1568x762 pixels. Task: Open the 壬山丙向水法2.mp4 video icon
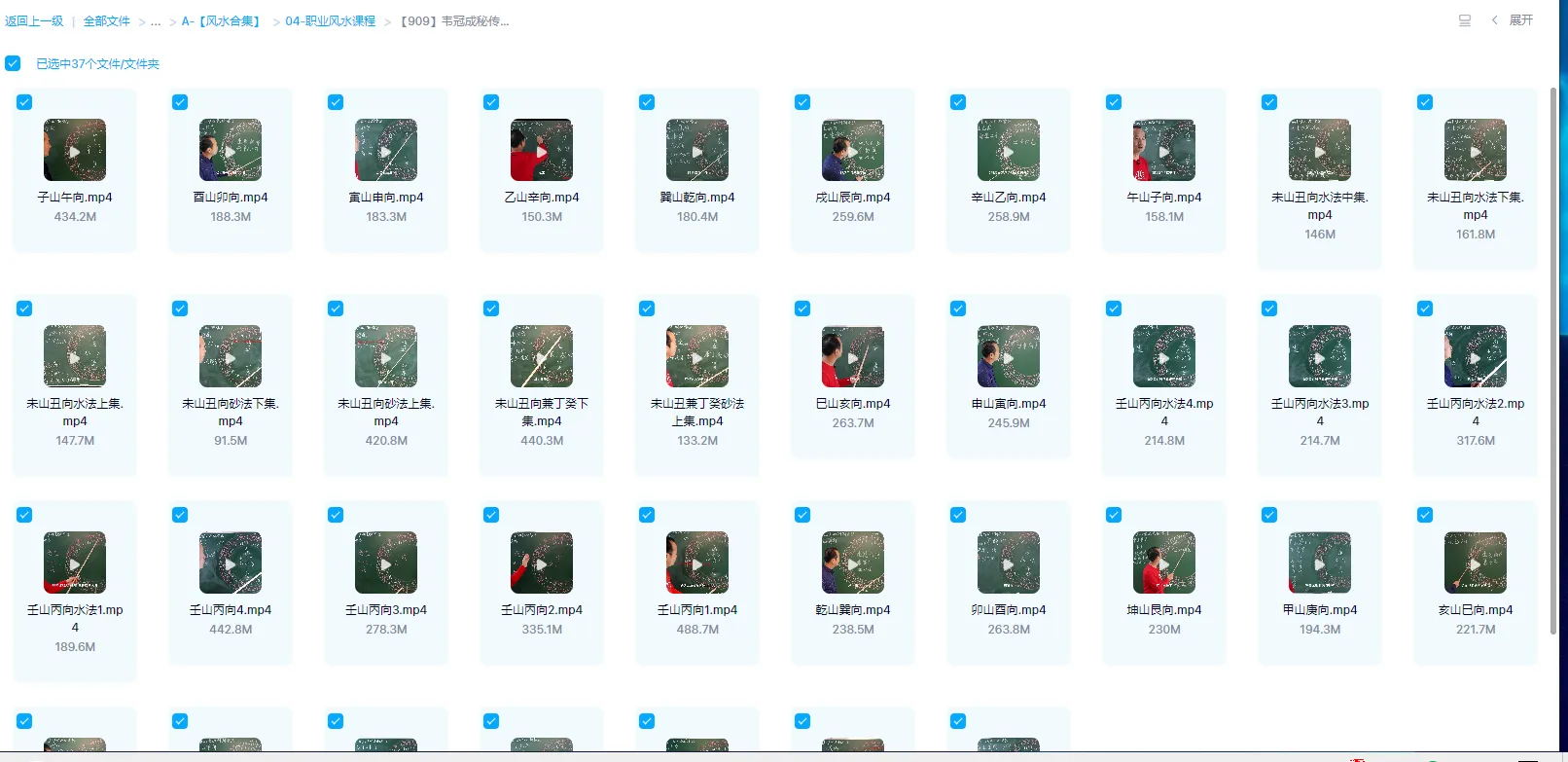point(1476,356)
